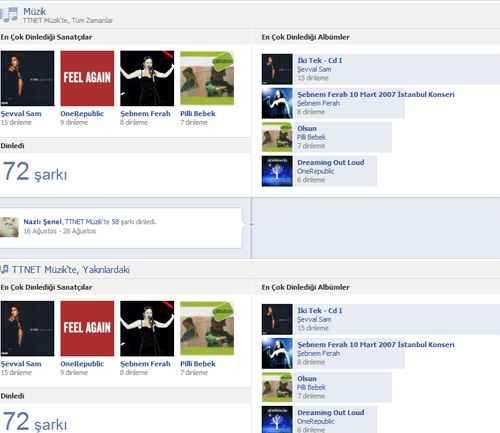Click Şevval Sam artist name in Yakınlardaki section
The height and width of the screenshot is (433, 500).
click(21, 364)
